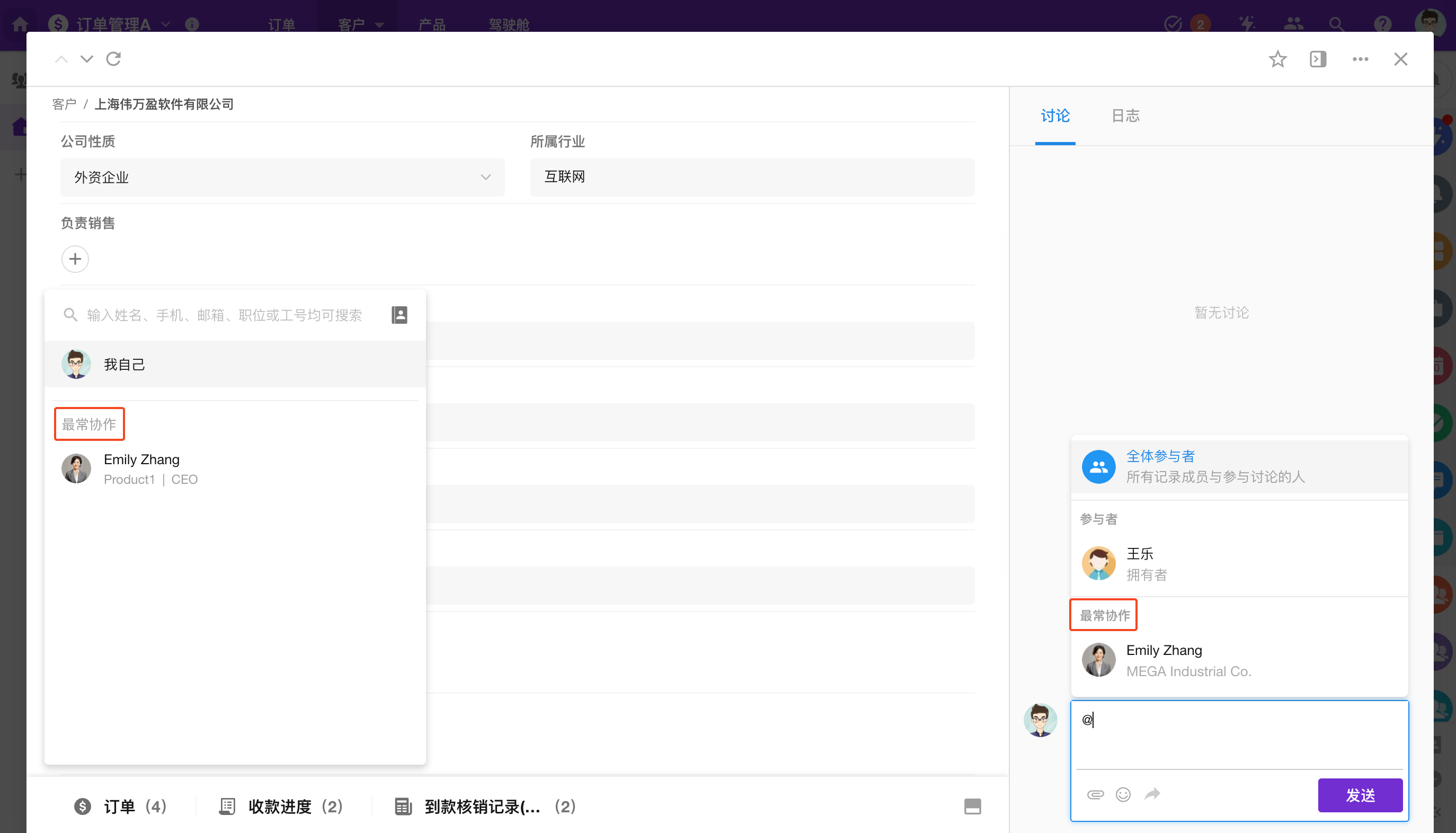
Task: Open the lightning quick action icon
Action: click(x=1247, y=24)
